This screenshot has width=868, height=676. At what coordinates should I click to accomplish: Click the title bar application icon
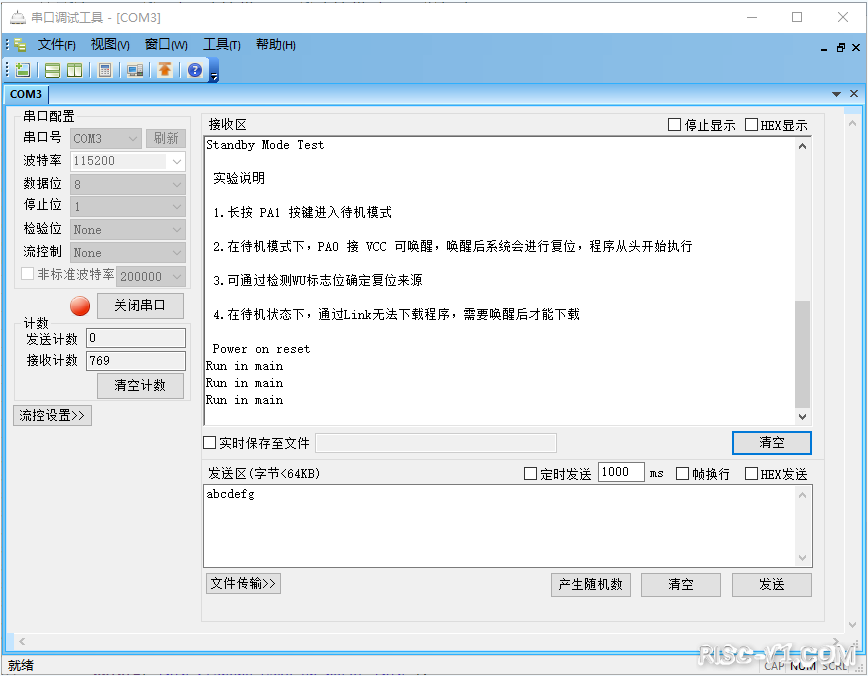(18, 18)
